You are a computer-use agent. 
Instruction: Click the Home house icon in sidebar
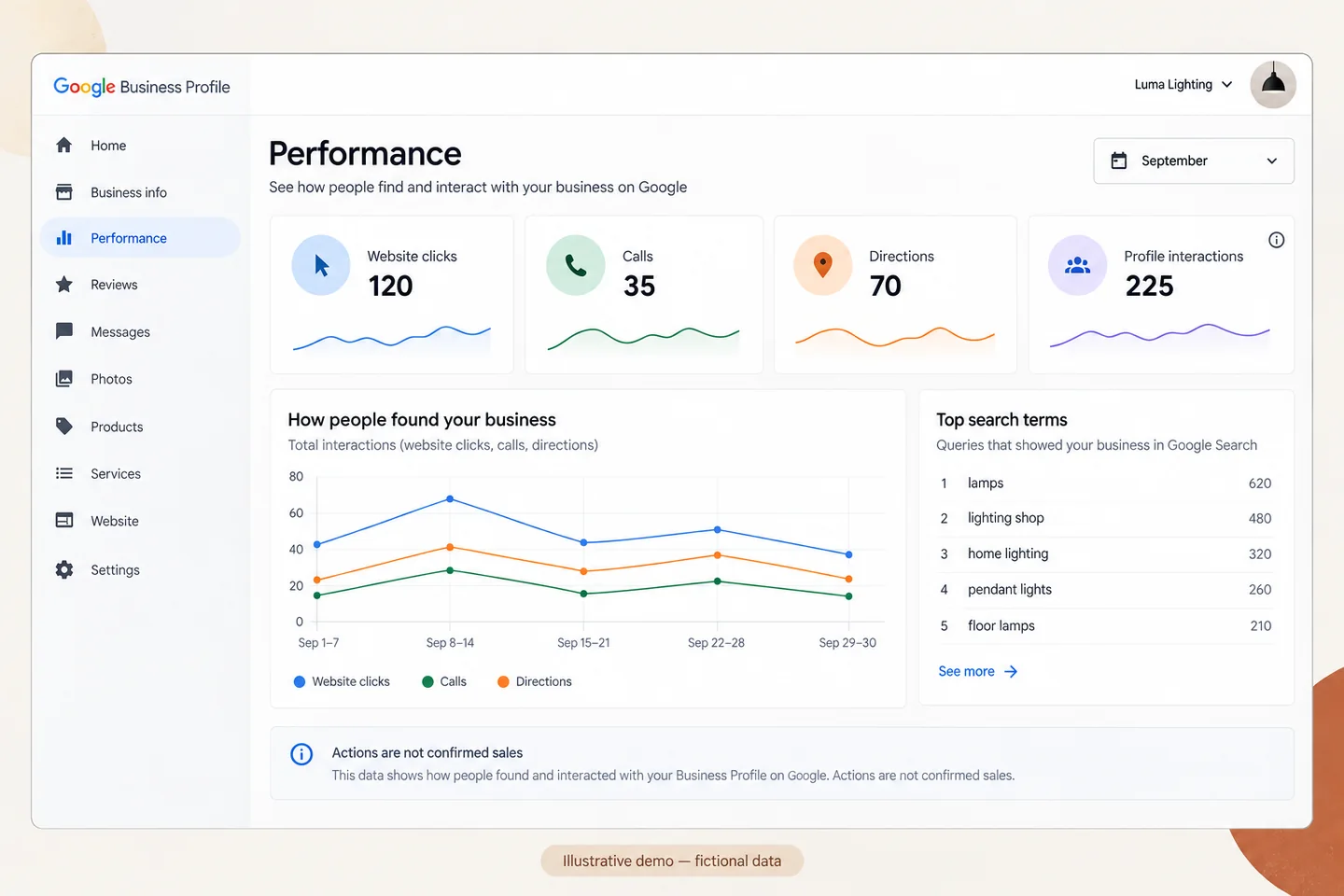(x=63, y=145)
